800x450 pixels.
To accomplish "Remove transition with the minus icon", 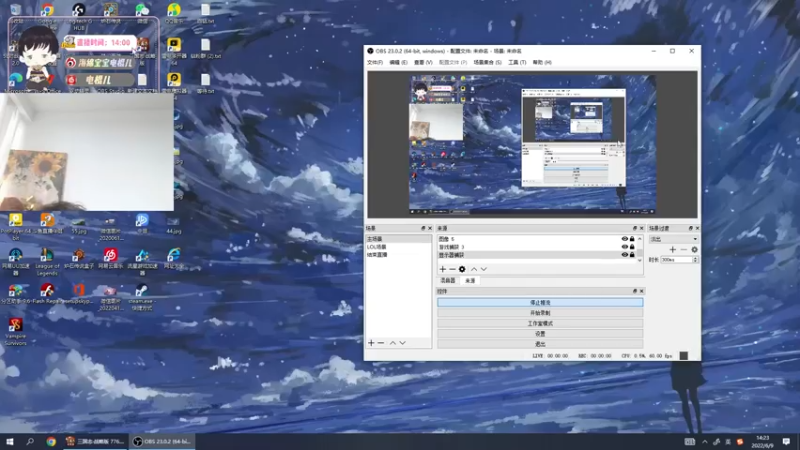I will pos(684,249).
